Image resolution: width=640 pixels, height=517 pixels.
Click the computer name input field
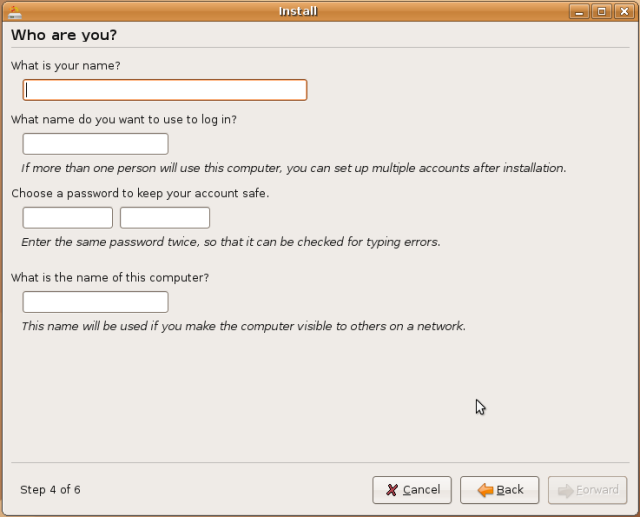[95, 302]
